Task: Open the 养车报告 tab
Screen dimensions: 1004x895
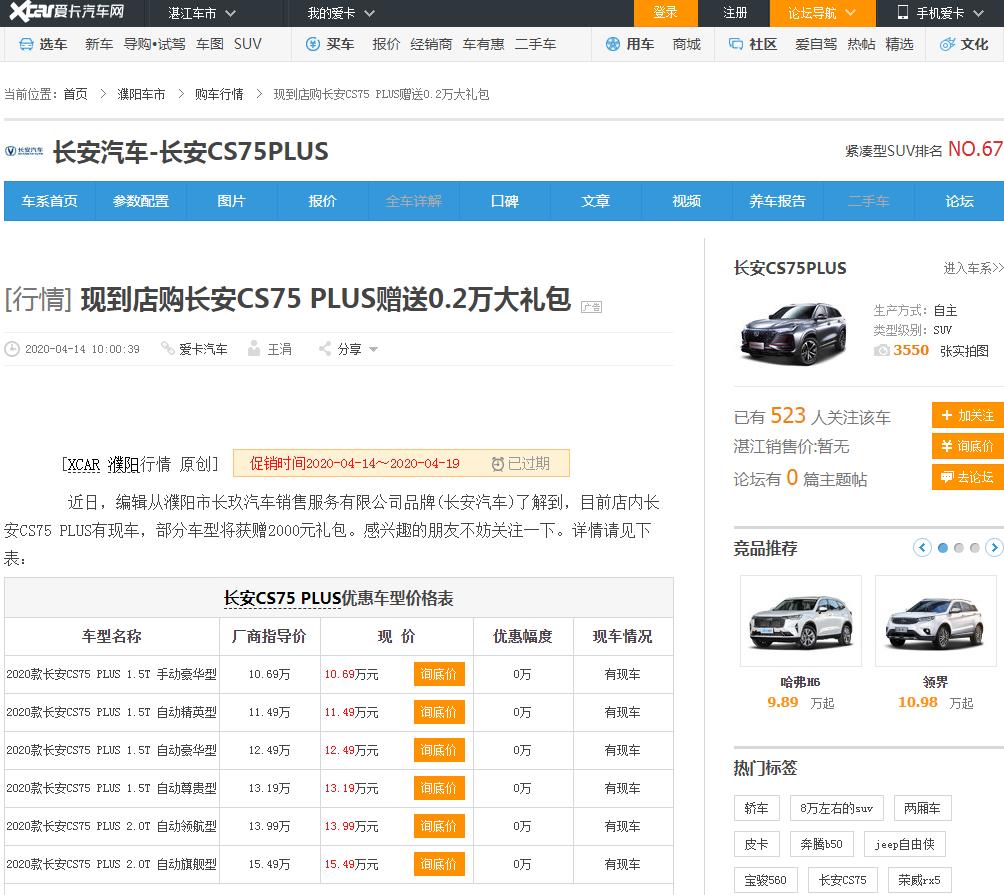Action: click(x=777, y=201)
